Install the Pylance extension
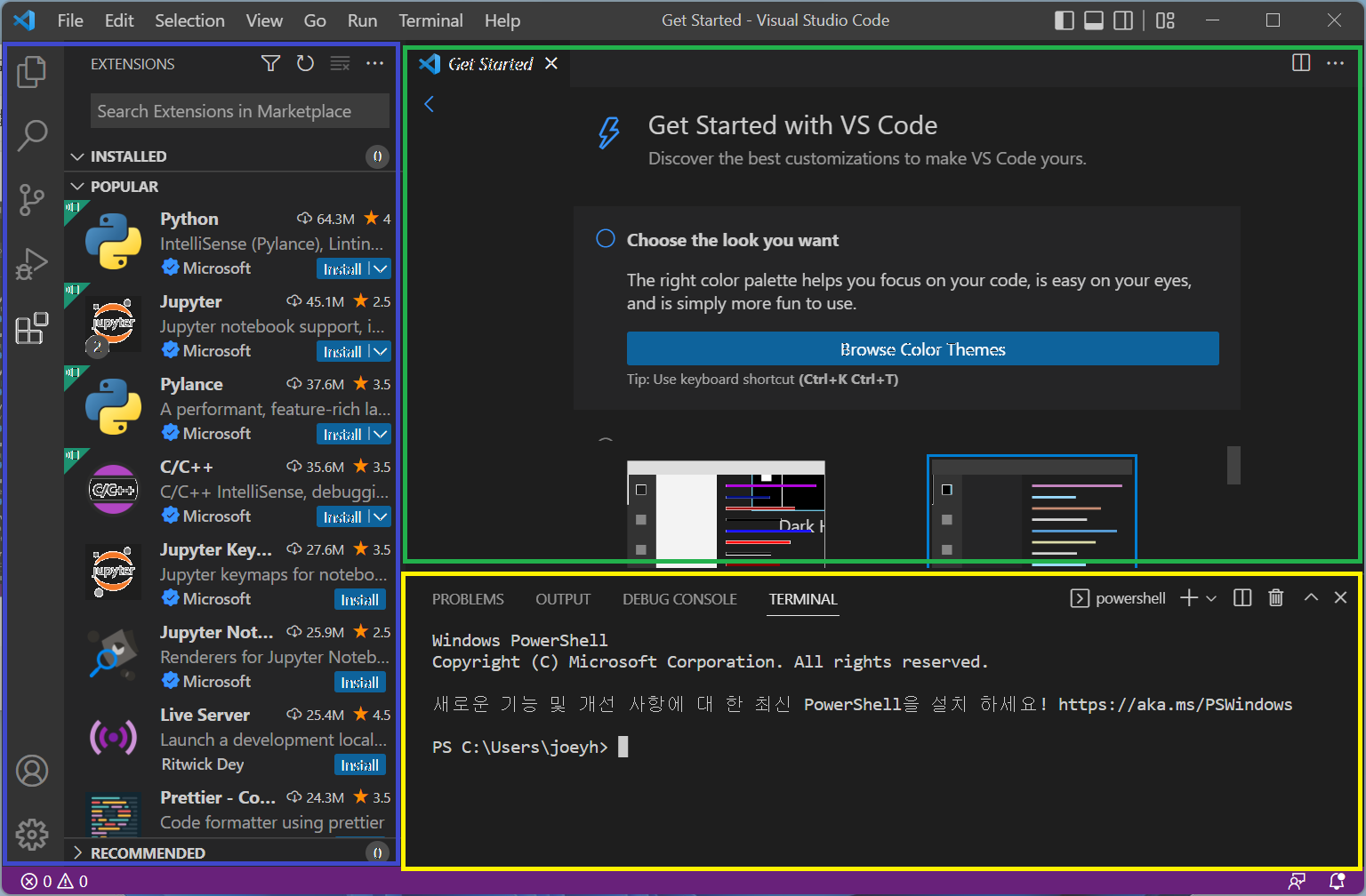The width and height of the screenshot is (1366, 896). [342, 434]
